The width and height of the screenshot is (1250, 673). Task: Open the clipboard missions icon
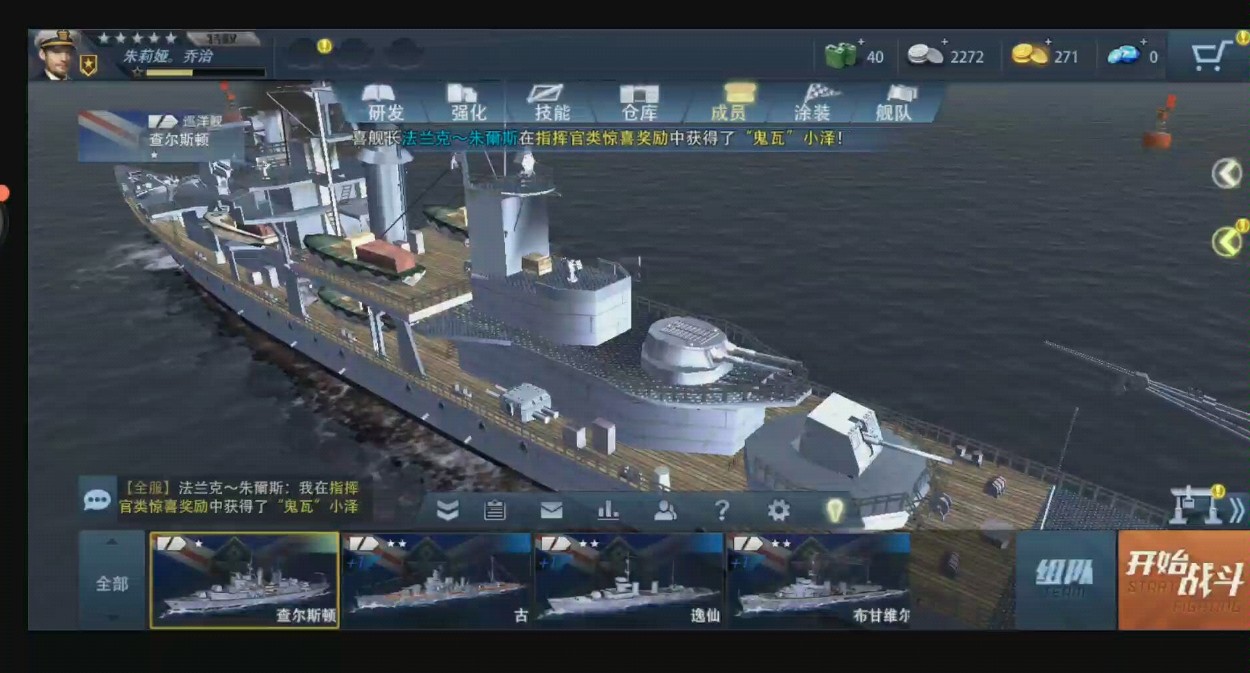coord(495,510)
